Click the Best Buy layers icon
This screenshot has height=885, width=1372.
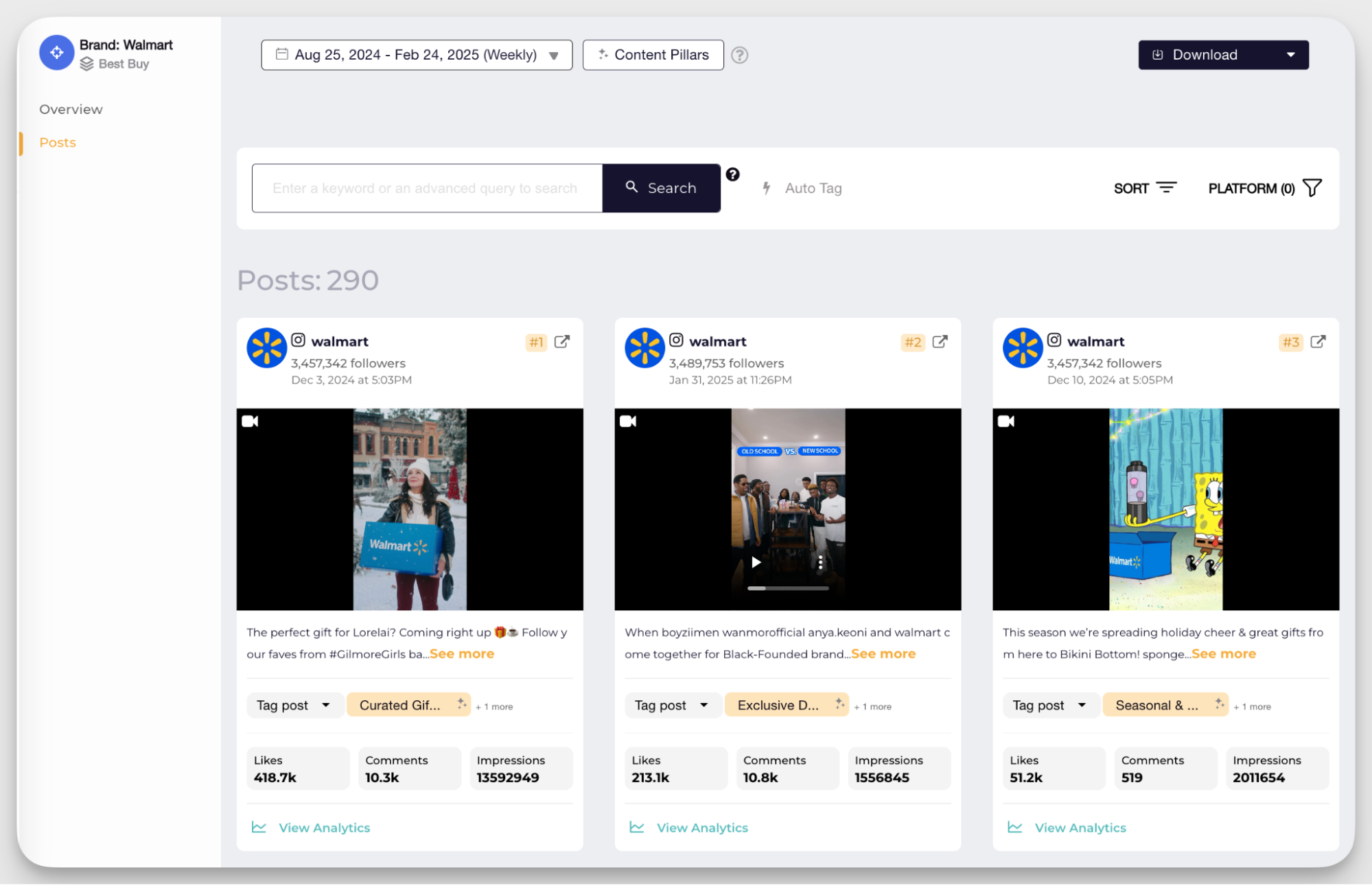(86, 64)
